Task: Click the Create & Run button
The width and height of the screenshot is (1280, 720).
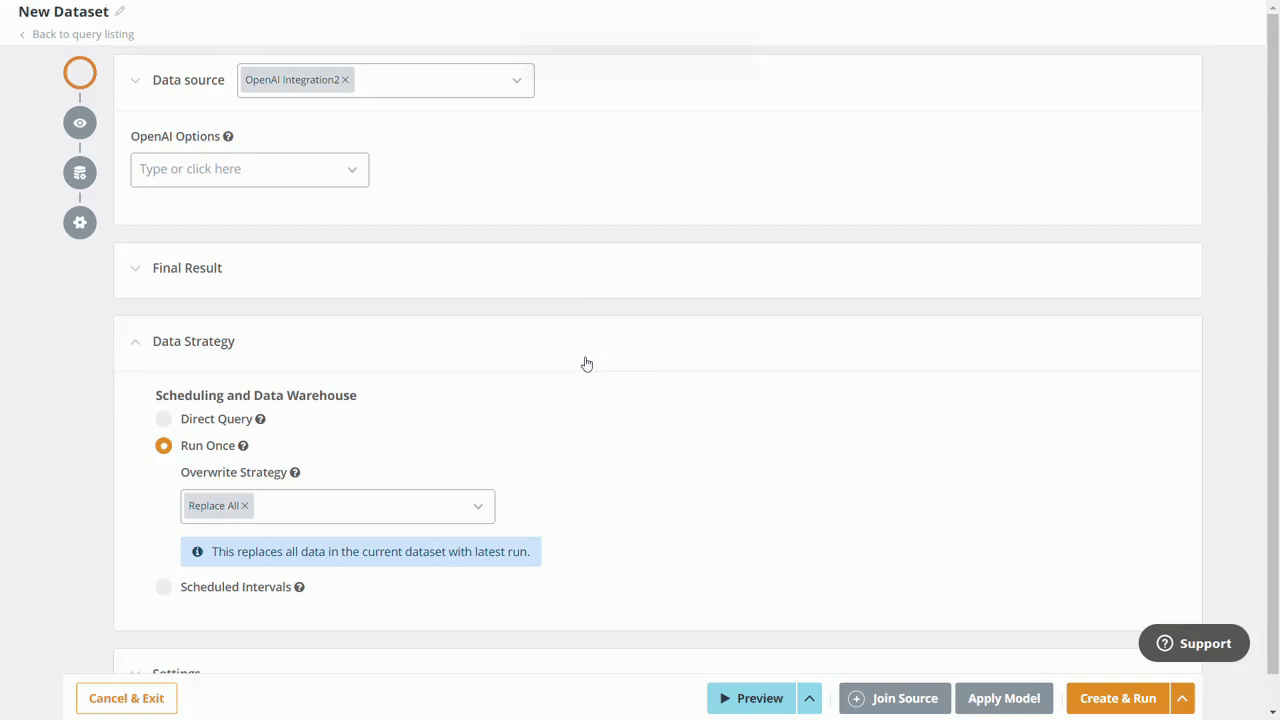Action: click(1117, 698)
